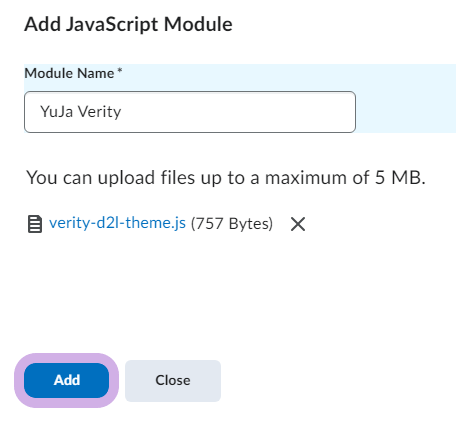Click the light blue highlighted area beside input
This screenshot has height=423, width=456.
pos(406,112)
